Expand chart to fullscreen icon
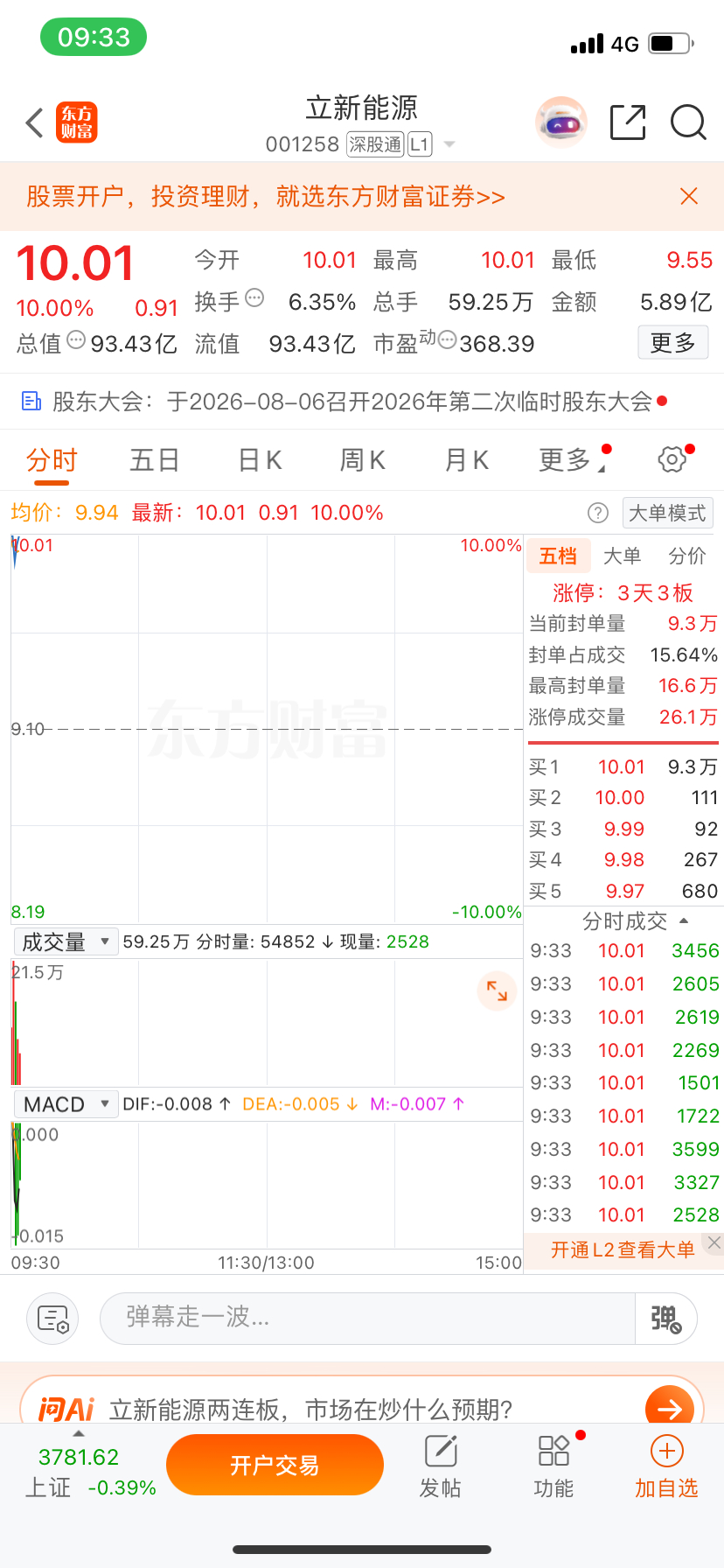Screen dimensions: 724x1568 [497, 991]
